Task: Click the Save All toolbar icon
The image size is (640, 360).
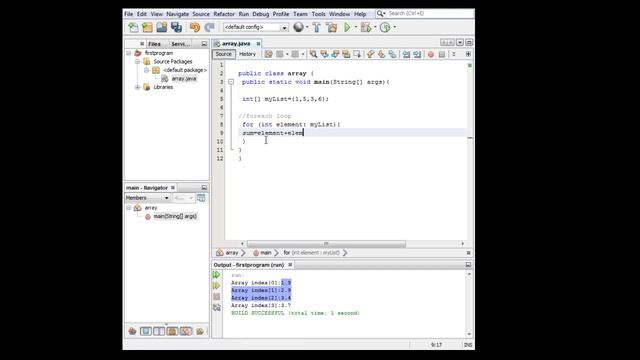Action: [176, 27]
